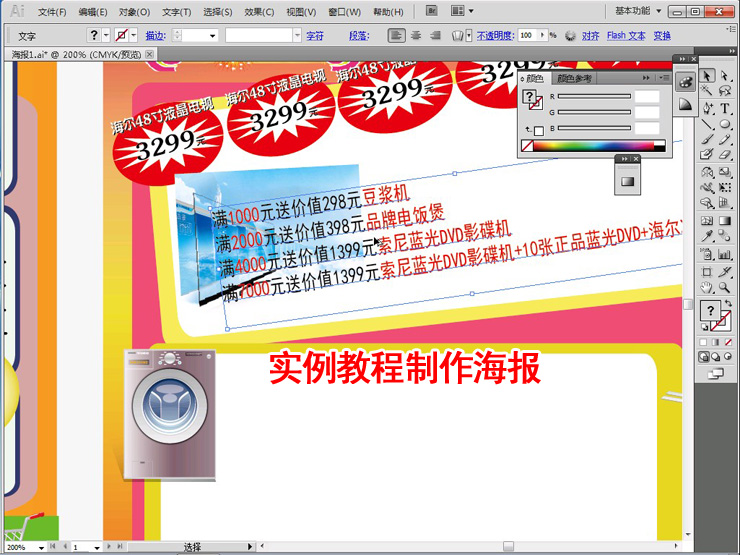Toggle left paragraph alignment
The width and height of the screenshot is (740, 555).
click(397, 35)
